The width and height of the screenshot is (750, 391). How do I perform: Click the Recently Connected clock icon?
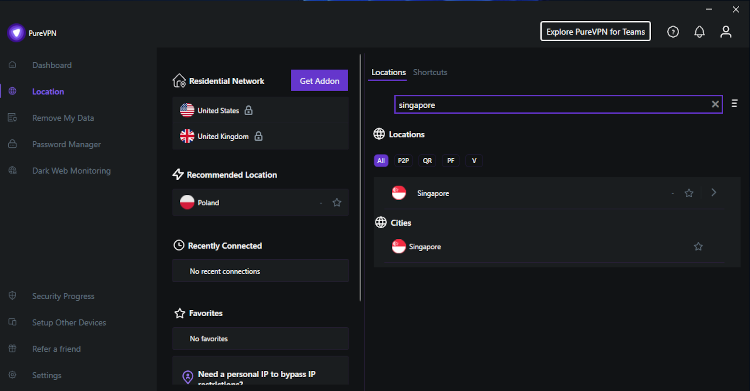pos(178,245)
